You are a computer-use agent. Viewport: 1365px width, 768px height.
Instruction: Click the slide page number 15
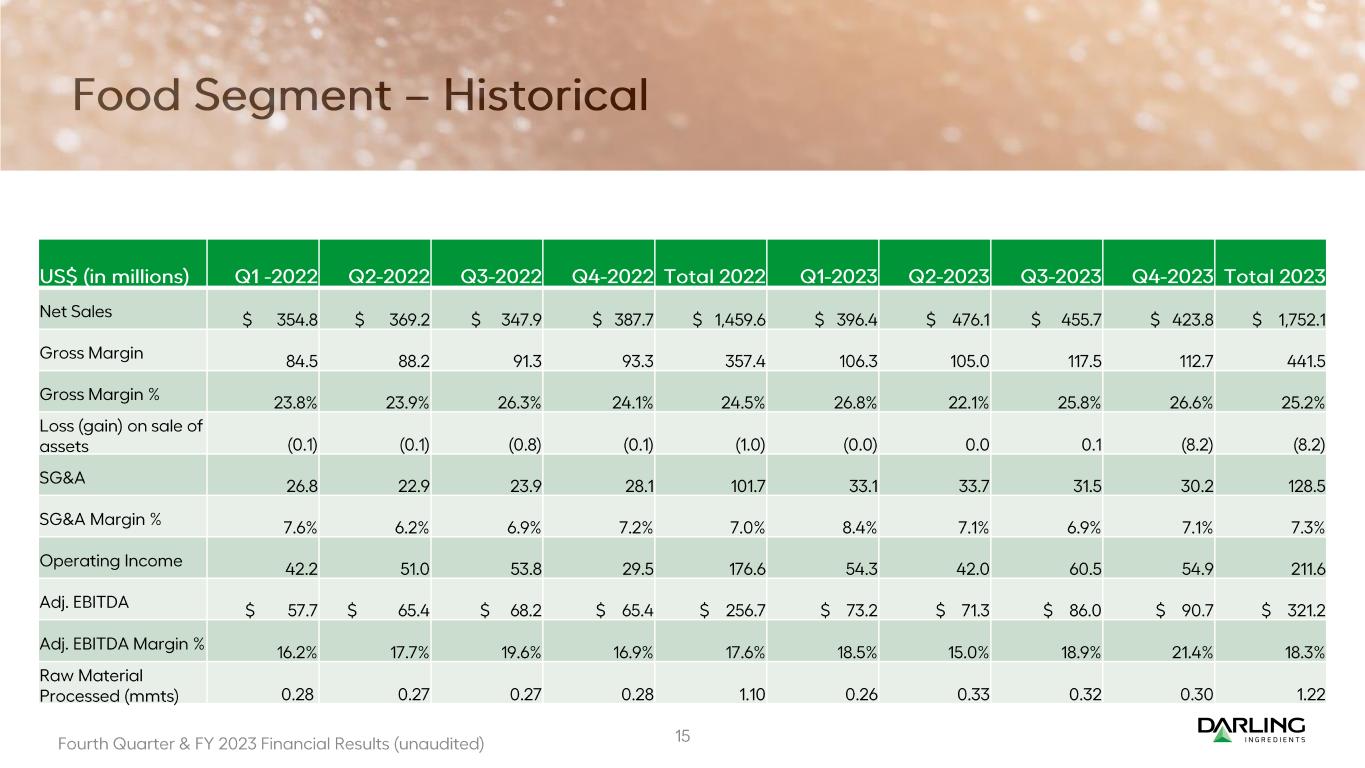coord(682,737)
